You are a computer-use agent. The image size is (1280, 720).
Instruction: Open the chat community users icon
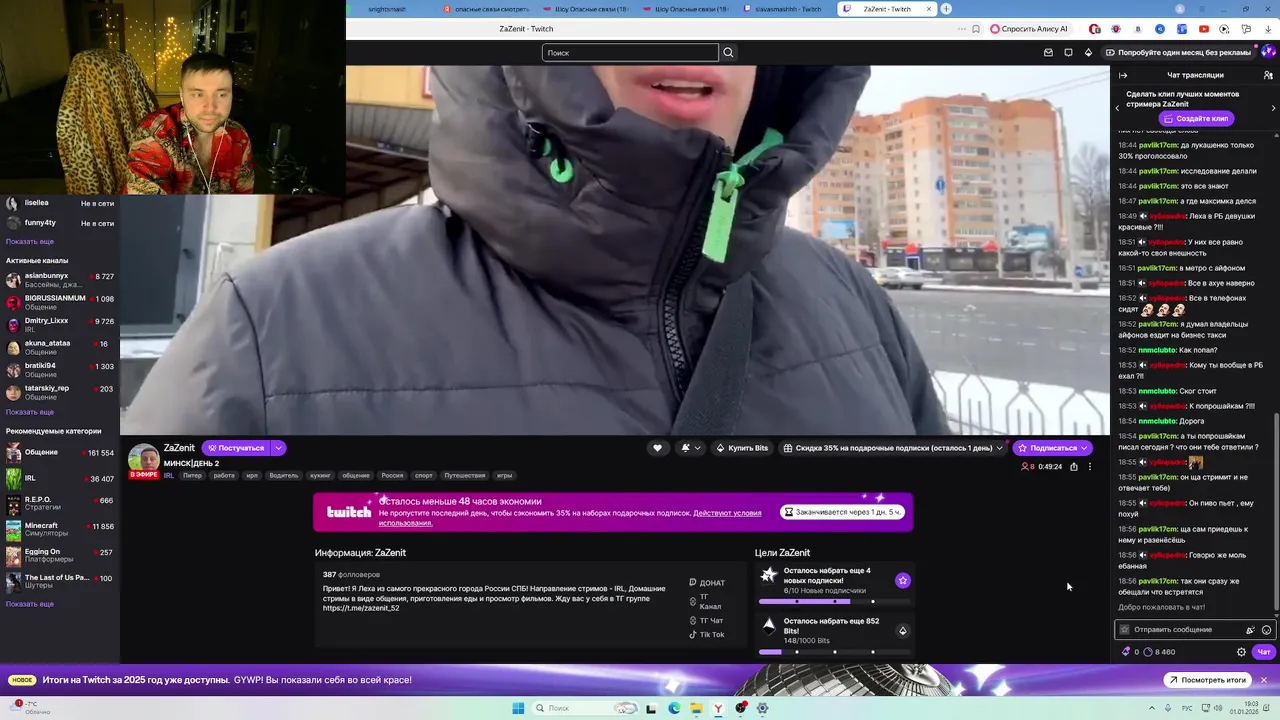click(1268, 75)
